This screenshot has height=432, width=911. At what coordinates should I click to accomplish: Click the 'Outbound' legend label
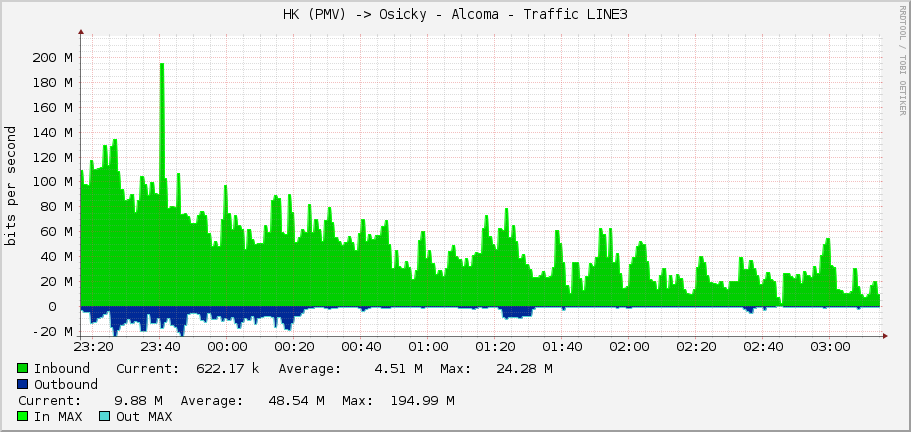tap(66, 384)
